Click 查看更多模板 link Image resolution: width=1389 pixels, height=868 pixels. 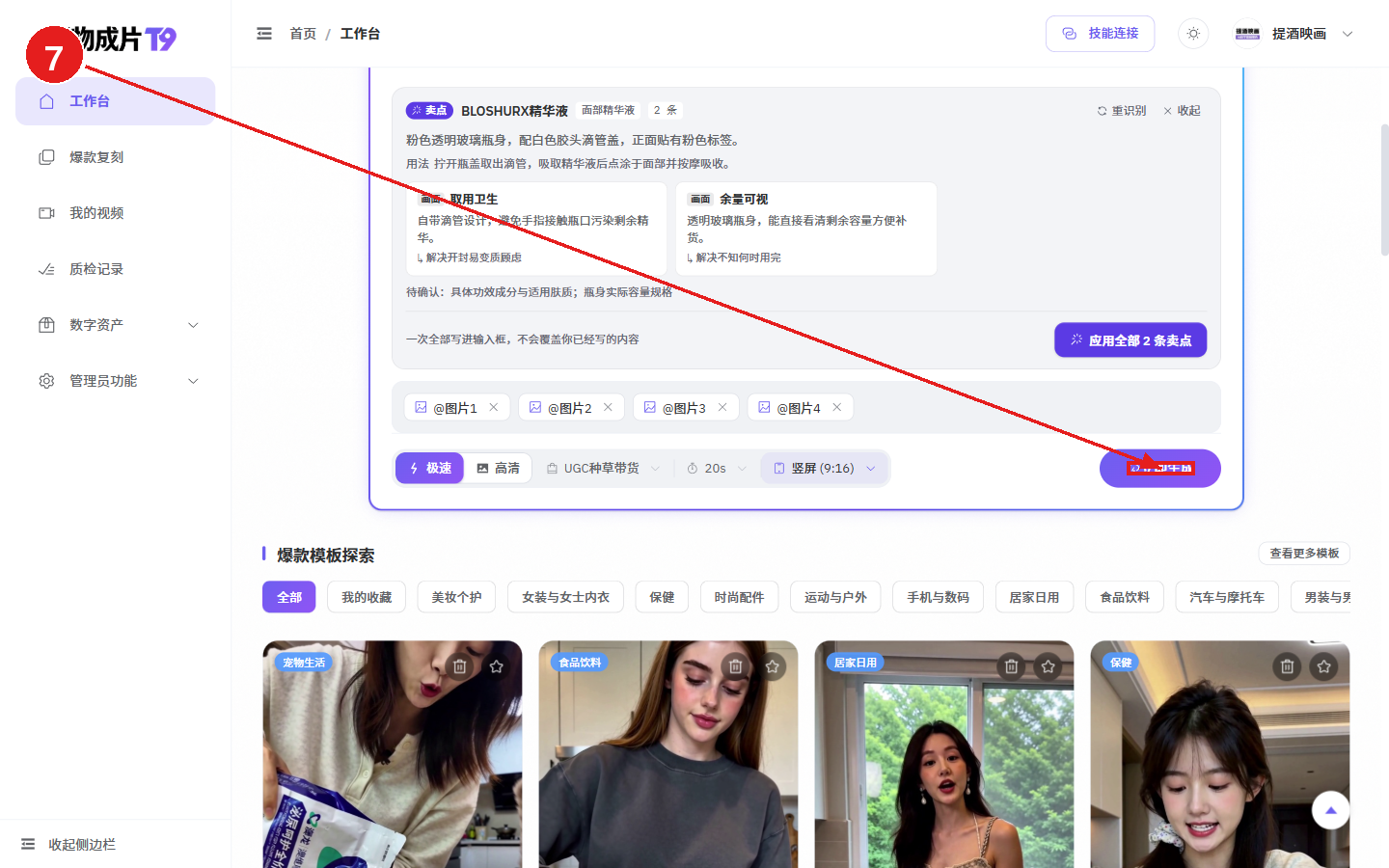1304,553
